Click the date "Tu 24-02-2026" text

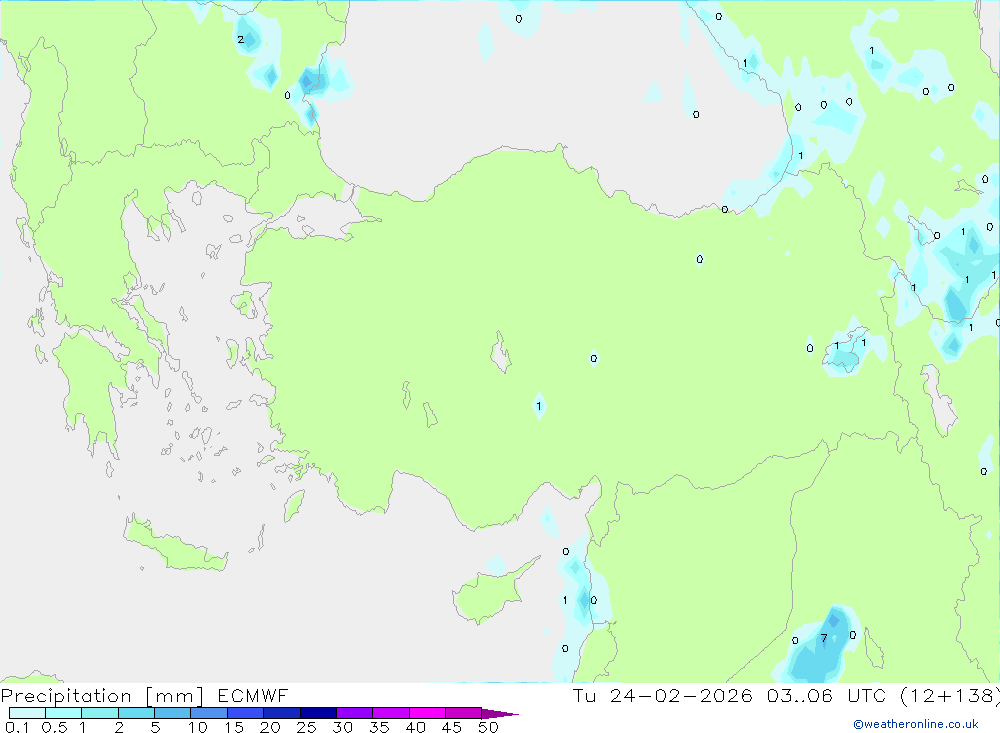[662, 695]
